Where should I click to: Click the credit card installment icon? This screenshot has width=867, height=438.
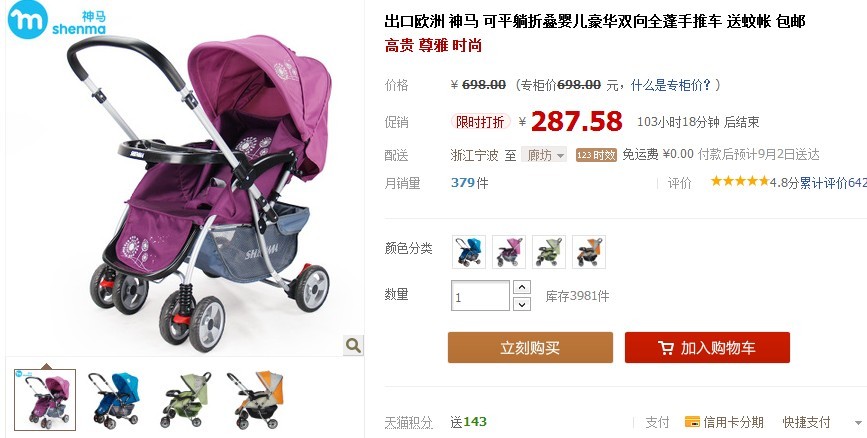[692, 422]
